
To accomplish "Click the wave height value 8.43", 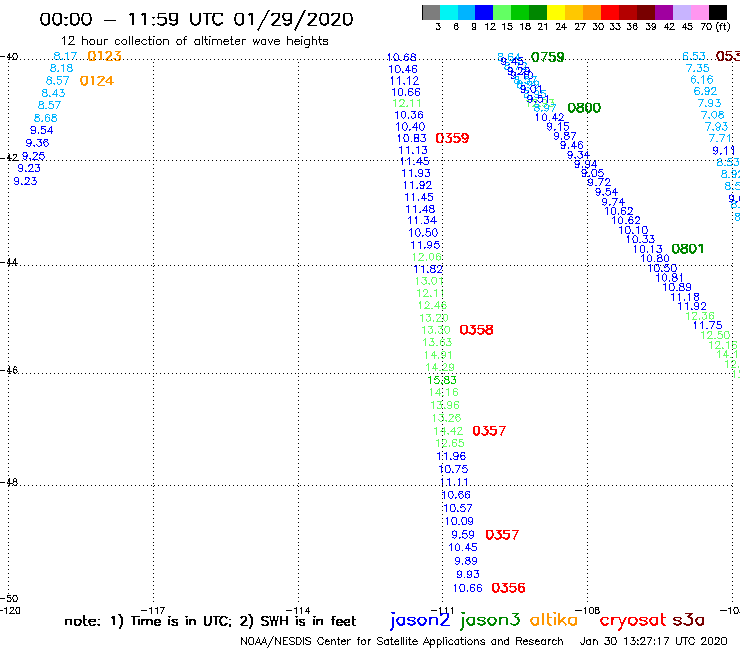I will [53, 93].
